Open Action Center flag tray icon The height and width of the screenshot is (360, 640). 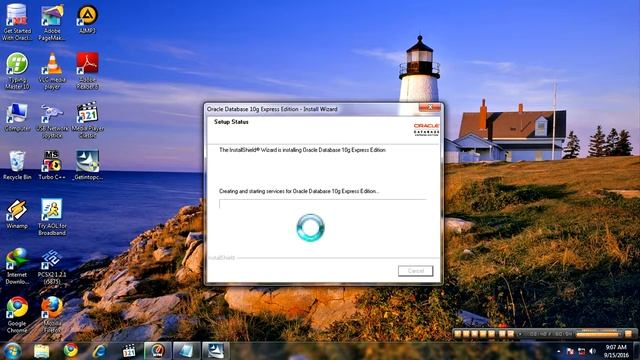pos(570,351)
